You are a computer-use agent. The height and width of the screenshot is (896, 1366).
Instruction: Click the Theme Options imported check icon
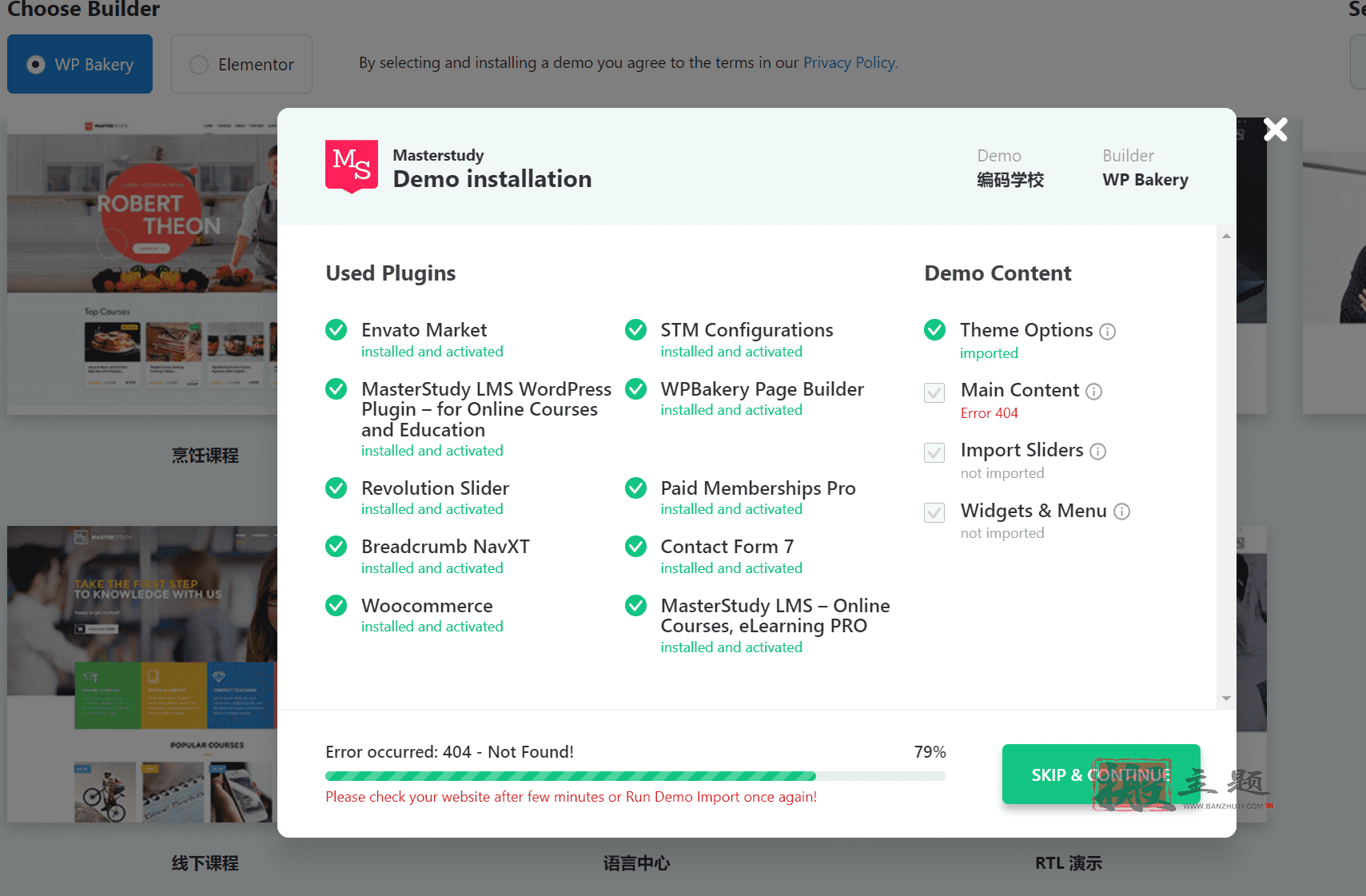pyautogui.click(x=935, y=330)
